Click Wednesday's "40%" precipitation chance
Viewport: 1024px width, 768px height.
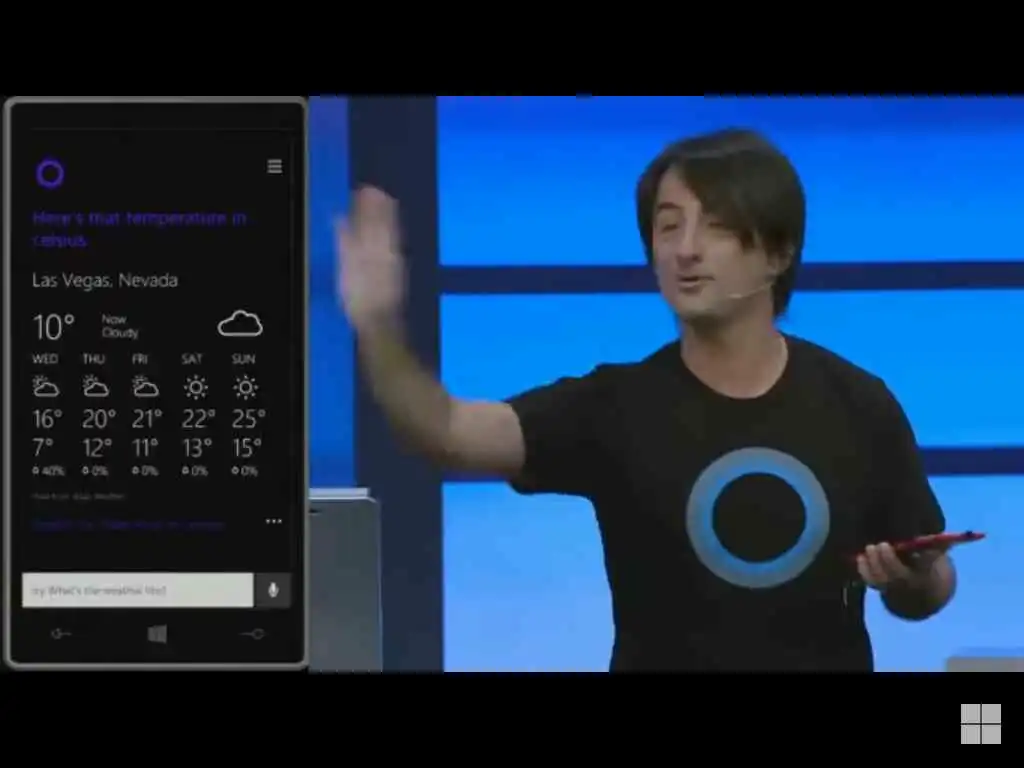click(x=48, y=471)
